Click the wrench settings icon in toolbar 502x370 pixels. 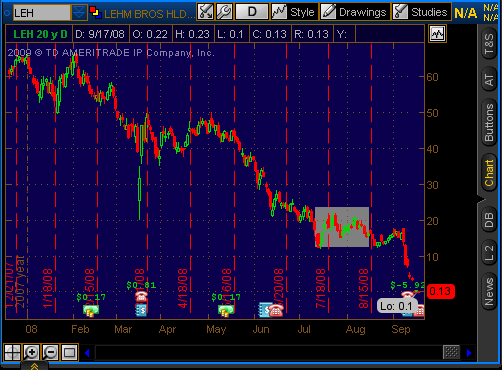point(224,12)
